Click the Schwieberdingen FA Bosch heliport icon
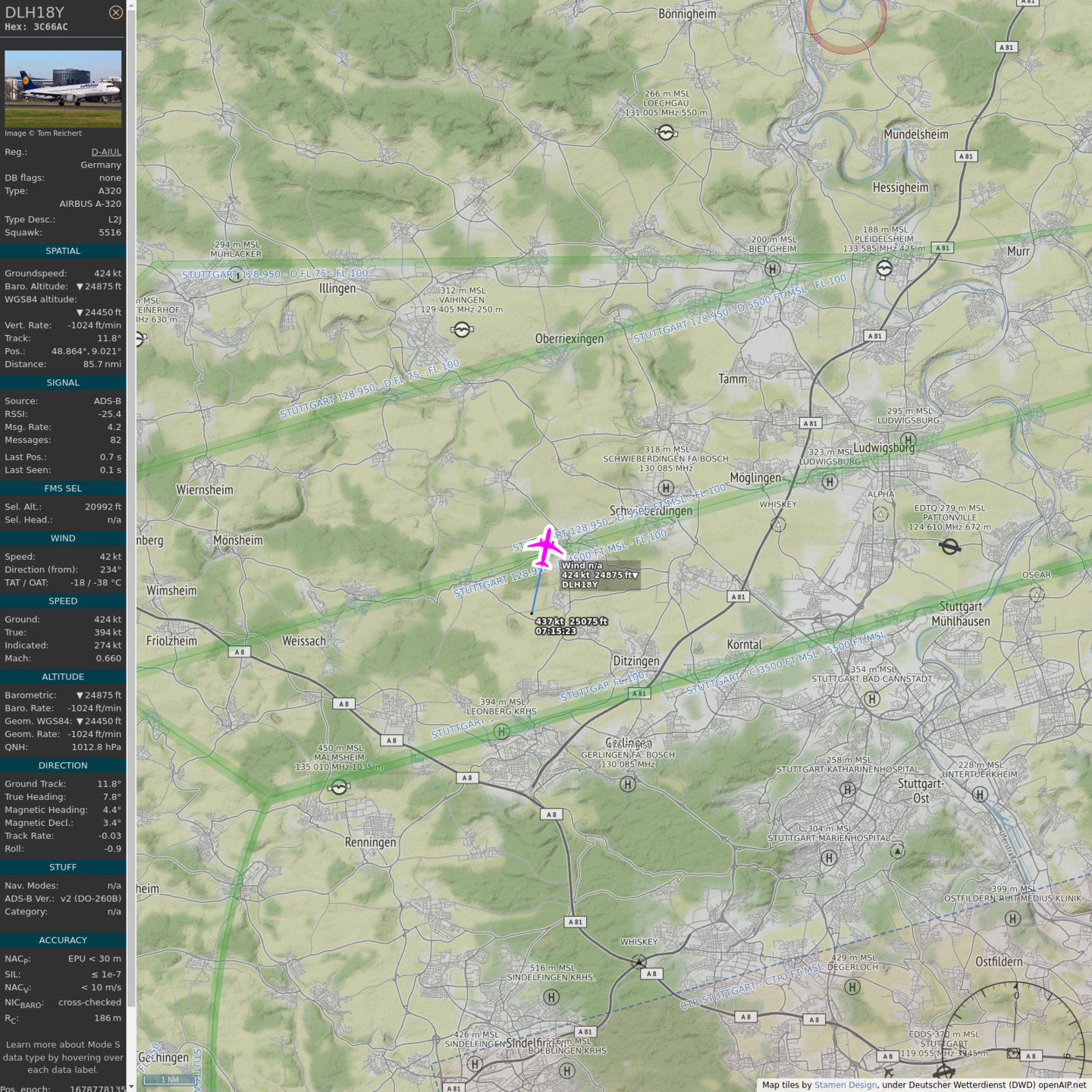This screenshot has width=1092, height=1092. point(666,488)
